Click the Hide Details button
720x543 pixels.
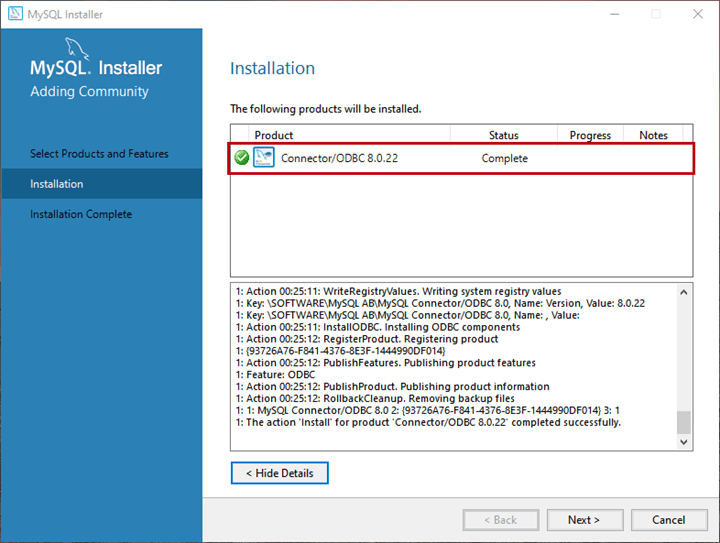(280, 473)
